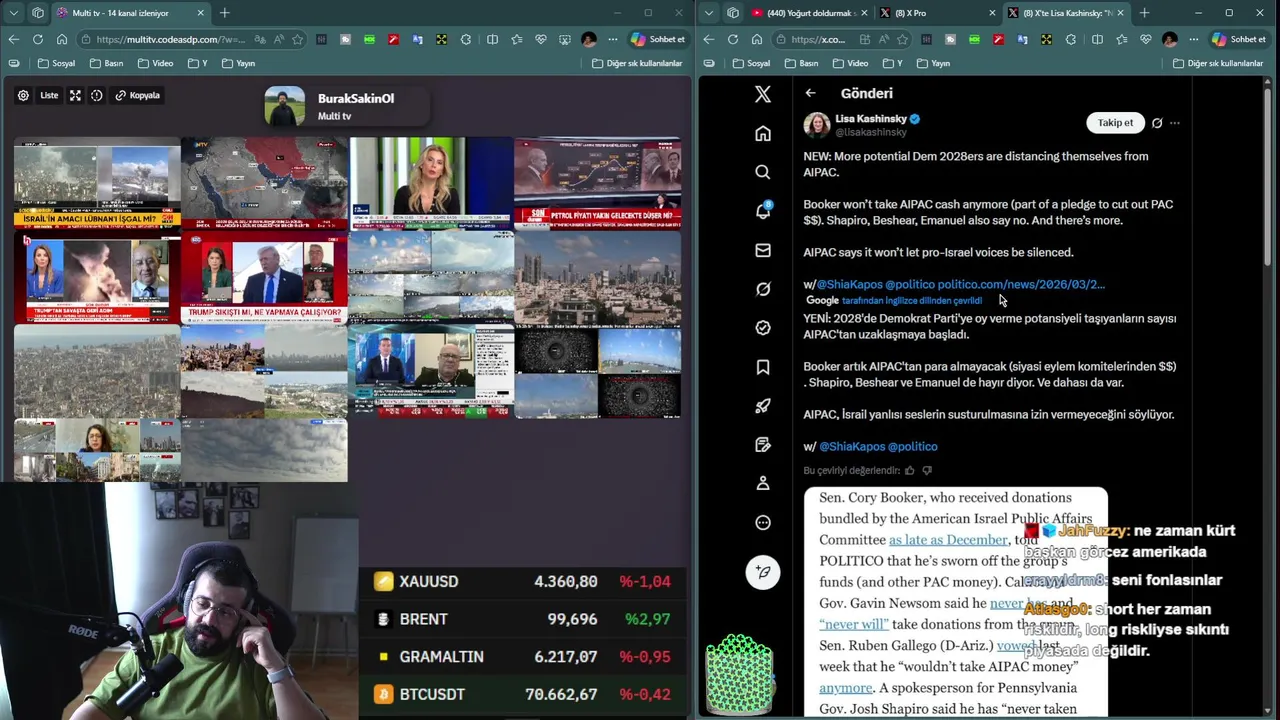Go back using arrow beside Gönderi

pyautogui.click(x=811, y=93)
